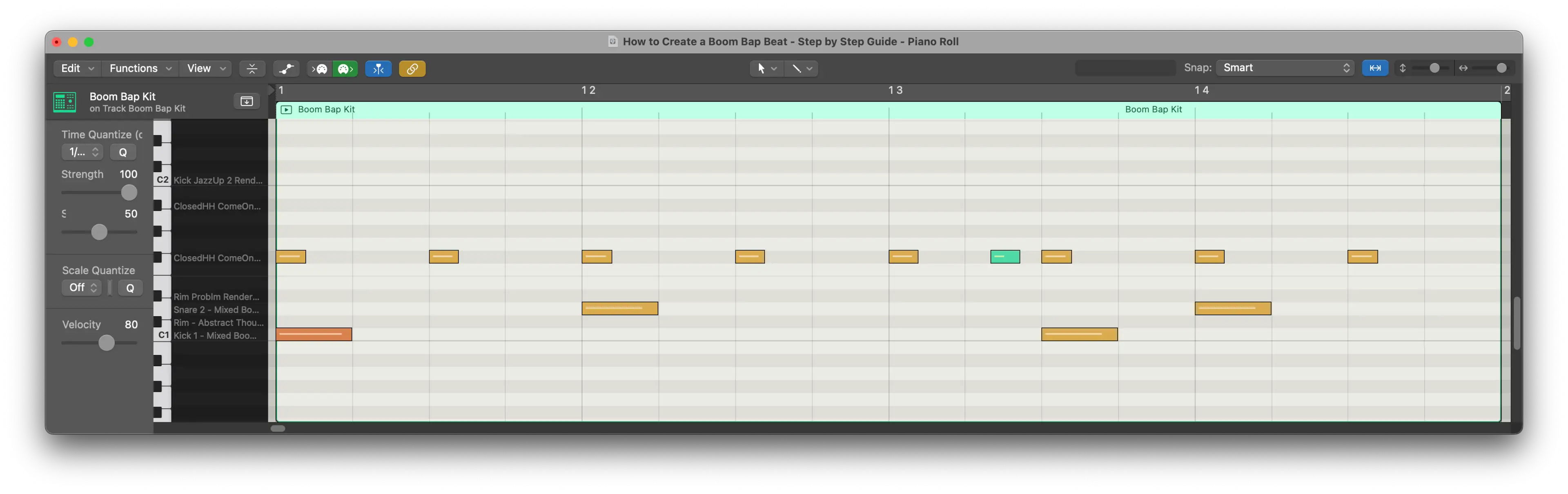Screen dimensions: 1568x494
Task: Select the green highlighted hi-hat note
Action: click(x=1004, y=257)
